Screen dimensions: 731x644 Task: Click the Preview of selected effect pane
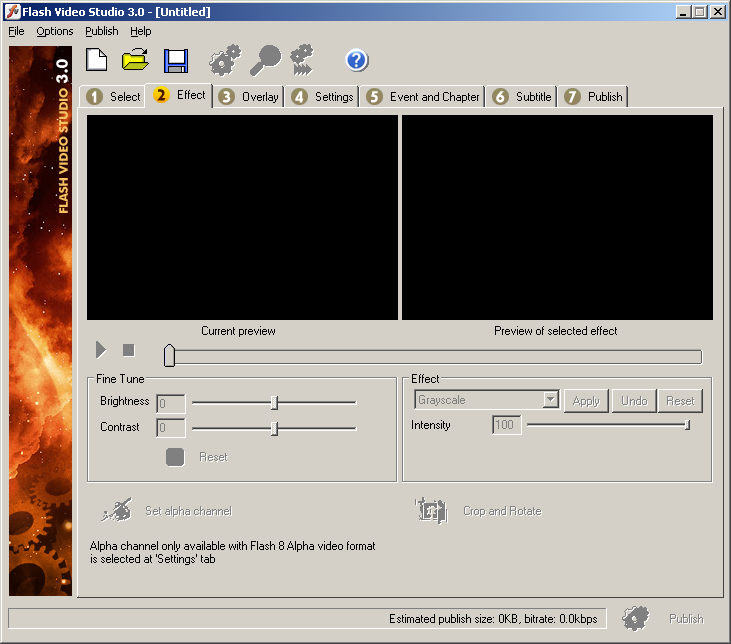click(x=558, y=218)
